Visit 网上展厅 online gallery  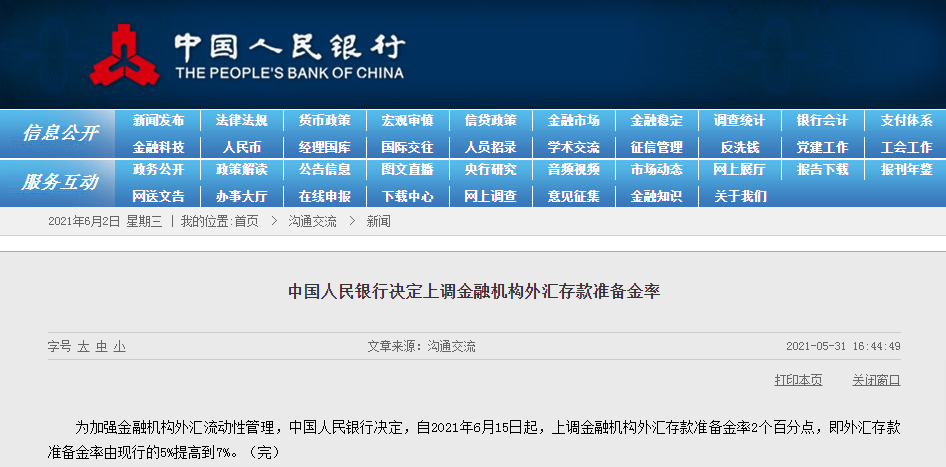tap(740, 170)
